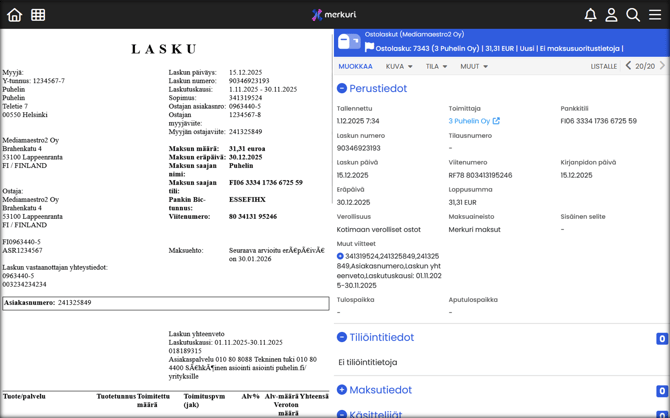Screen dimensions: 670x418
Task: Open the MUUT dropdown menu
Action: click(x=474, y=67)
